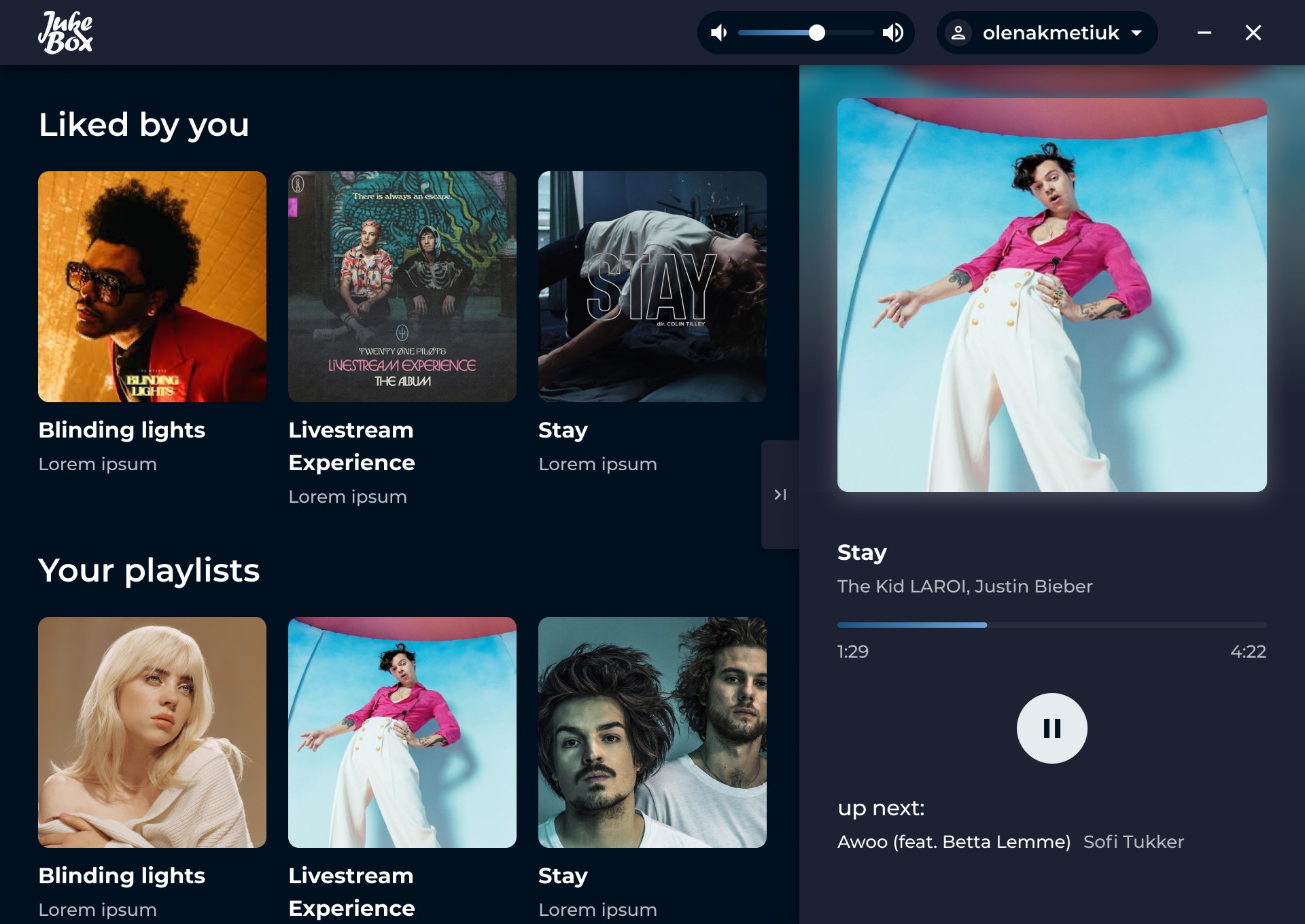Seek within the Stay song progress bar
Image resolution: width=1305 pixels, height=924 pixels.
pyautogui.click(x=1051, y=625)
